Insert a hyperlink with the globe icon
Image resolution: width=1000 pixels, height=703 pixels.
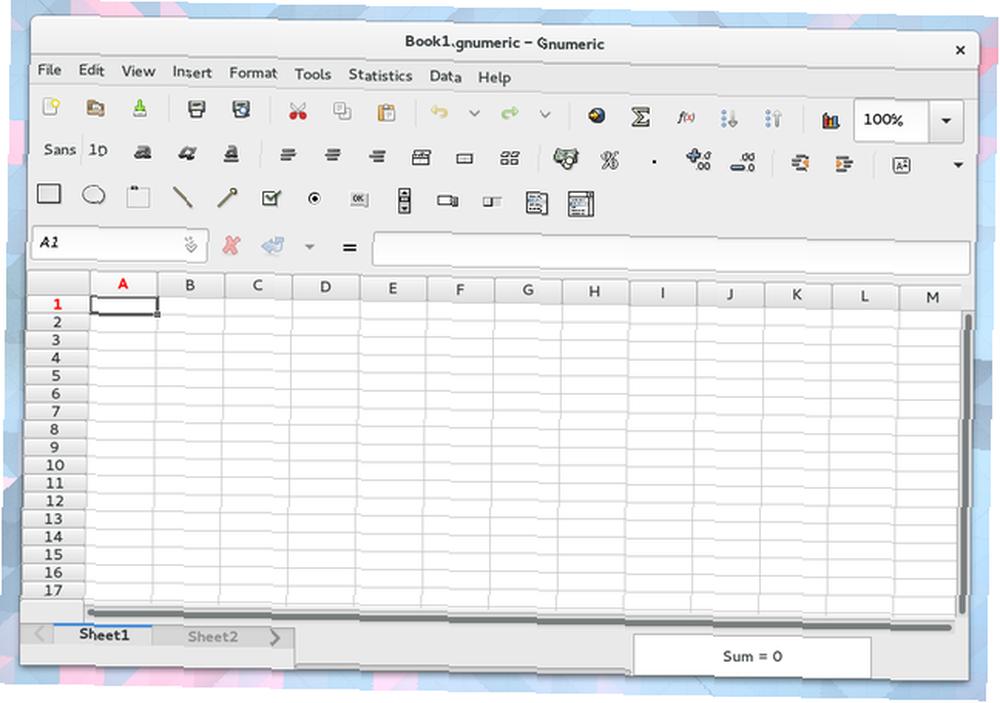click(596, 115)
